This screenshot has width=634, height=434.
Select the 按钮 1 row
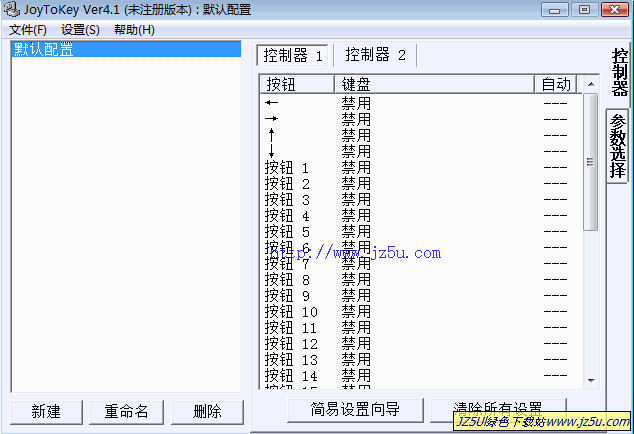click(421, 167)
